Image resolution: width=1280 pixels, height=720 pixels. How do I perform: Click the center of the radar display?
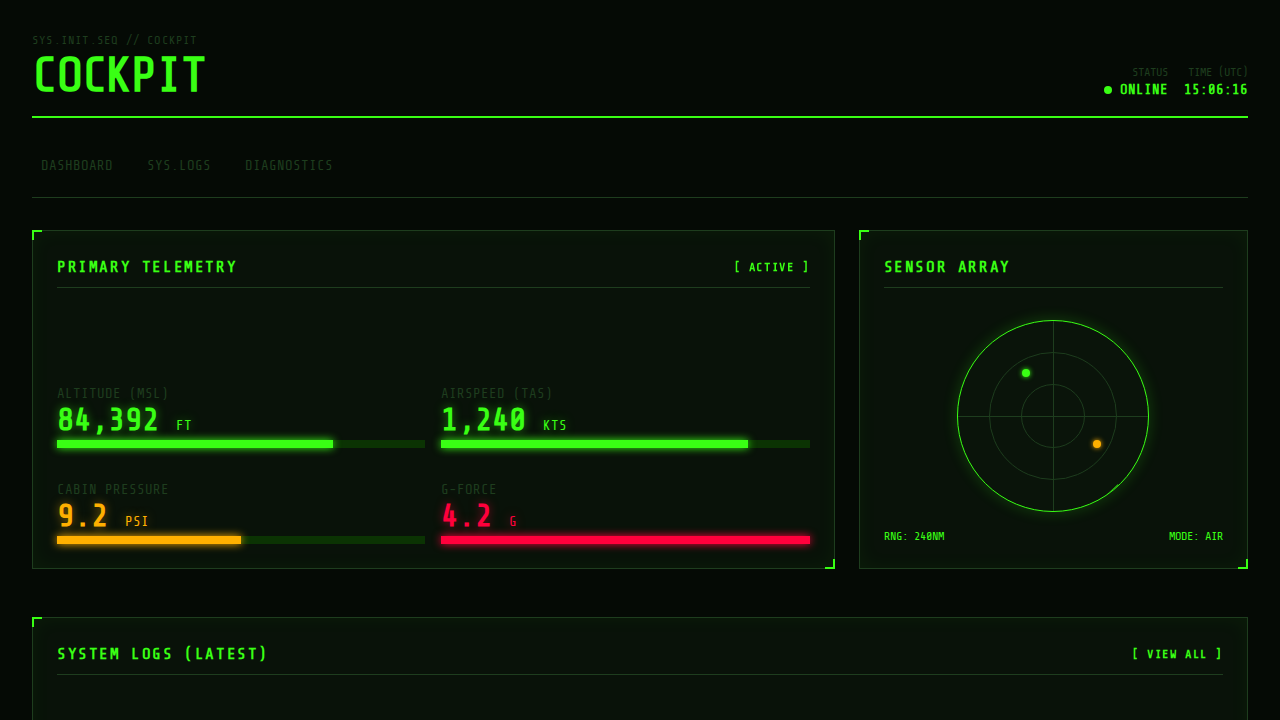click(1053, 416)
